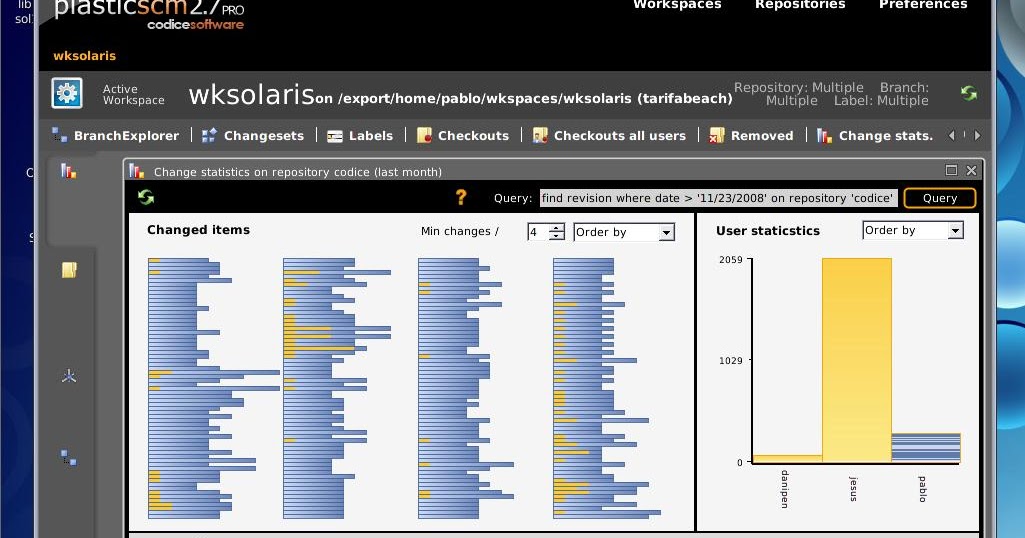Open BranchExplorer view
1025x538 pixels.
click(115, 135)
